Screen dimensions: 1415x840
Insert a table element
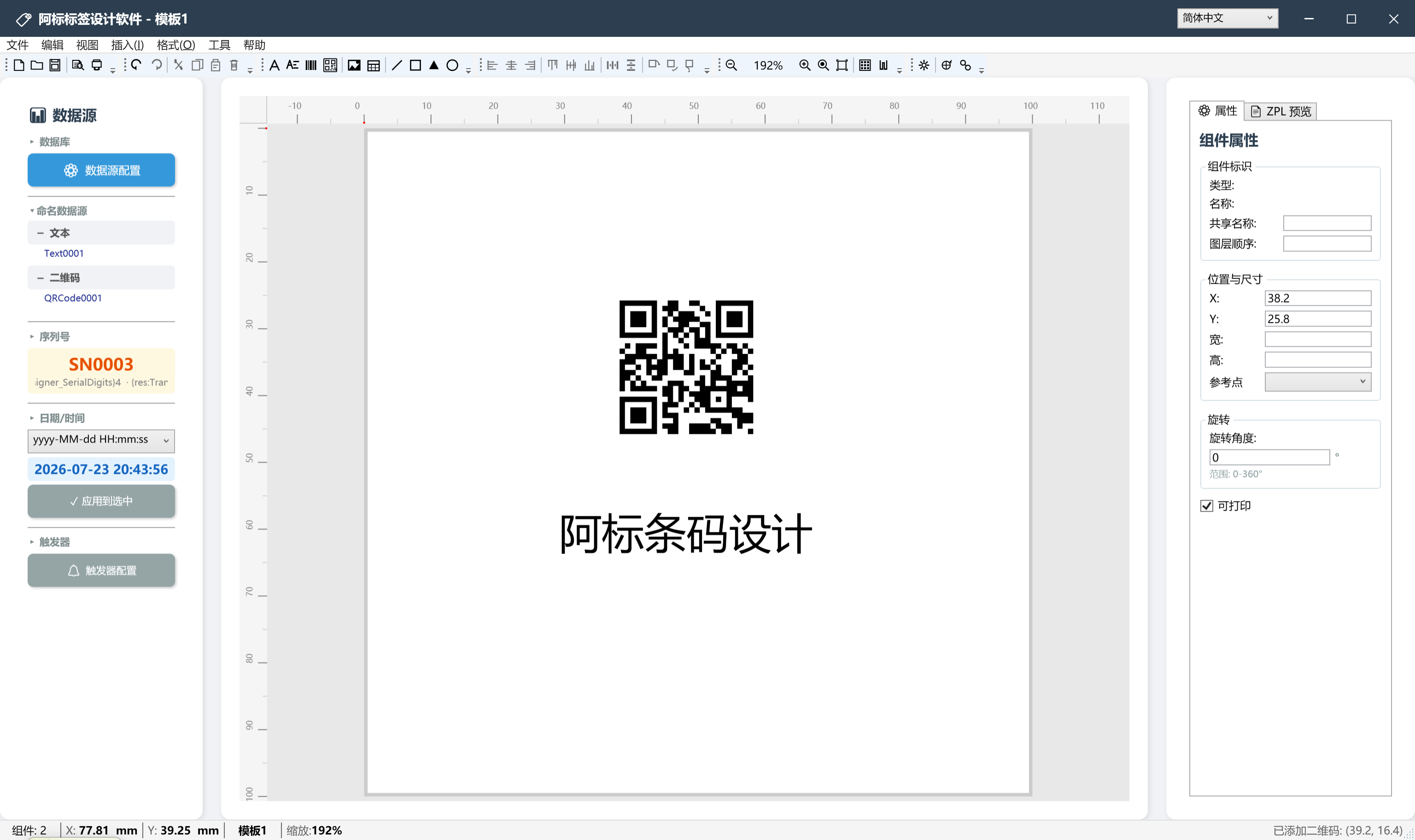374,66
